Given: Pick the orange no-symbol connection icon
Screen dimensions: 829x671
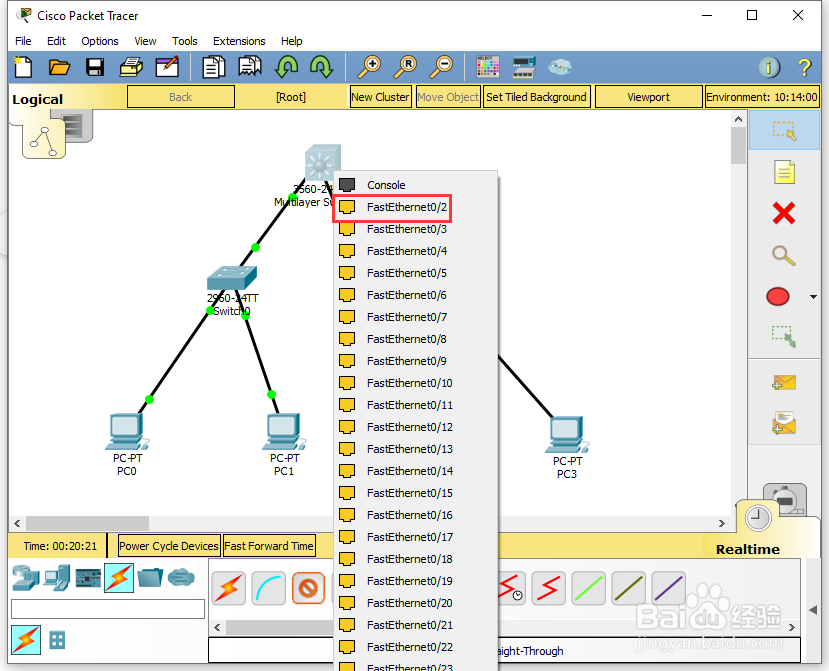Looking at the screenshot, I should [x=308, y=588].
